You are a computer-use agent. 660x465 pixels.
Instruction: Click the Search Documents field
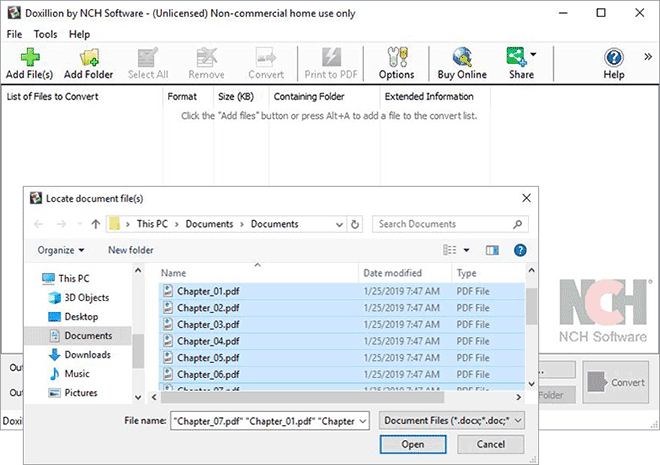pos(450,224)
